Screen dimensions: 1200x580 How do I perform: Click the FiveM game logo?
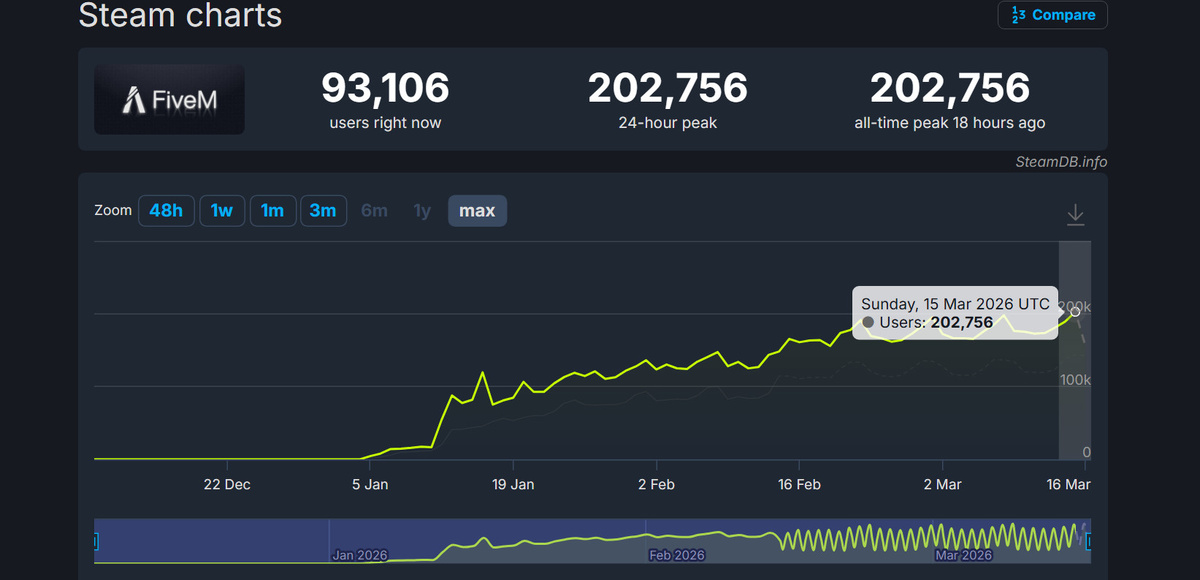pos(168,99)
